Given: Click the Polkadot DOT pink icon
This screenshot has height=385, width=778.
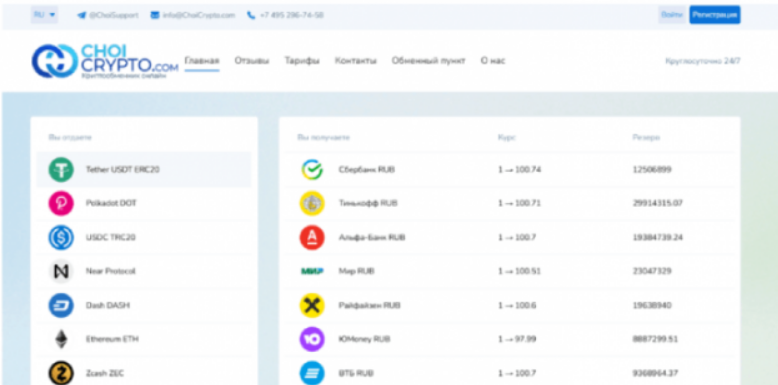Looking at the screenshot, I should tap(61, 203).
